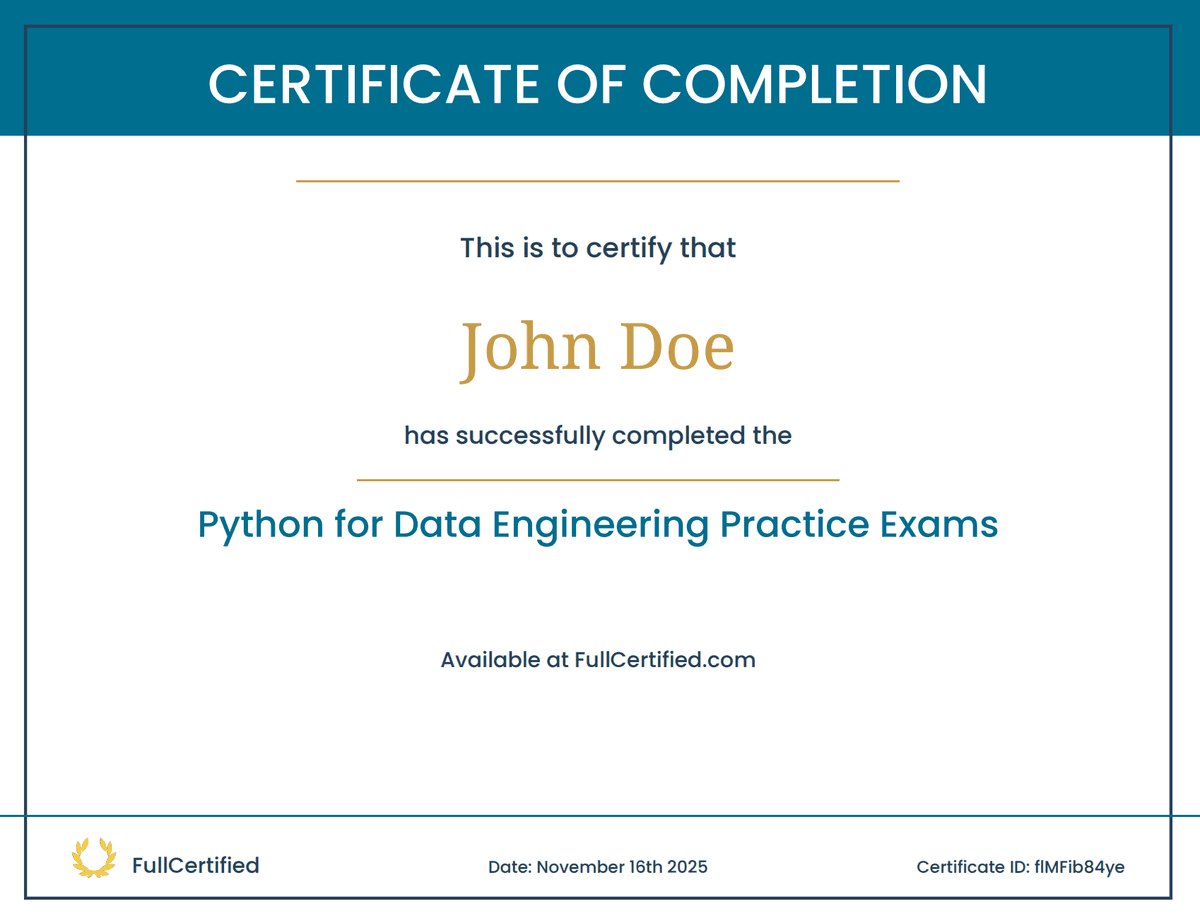Select the certificate ID fIMFib84ye
Screen dimensions: 1200x923
[1022, 868]
